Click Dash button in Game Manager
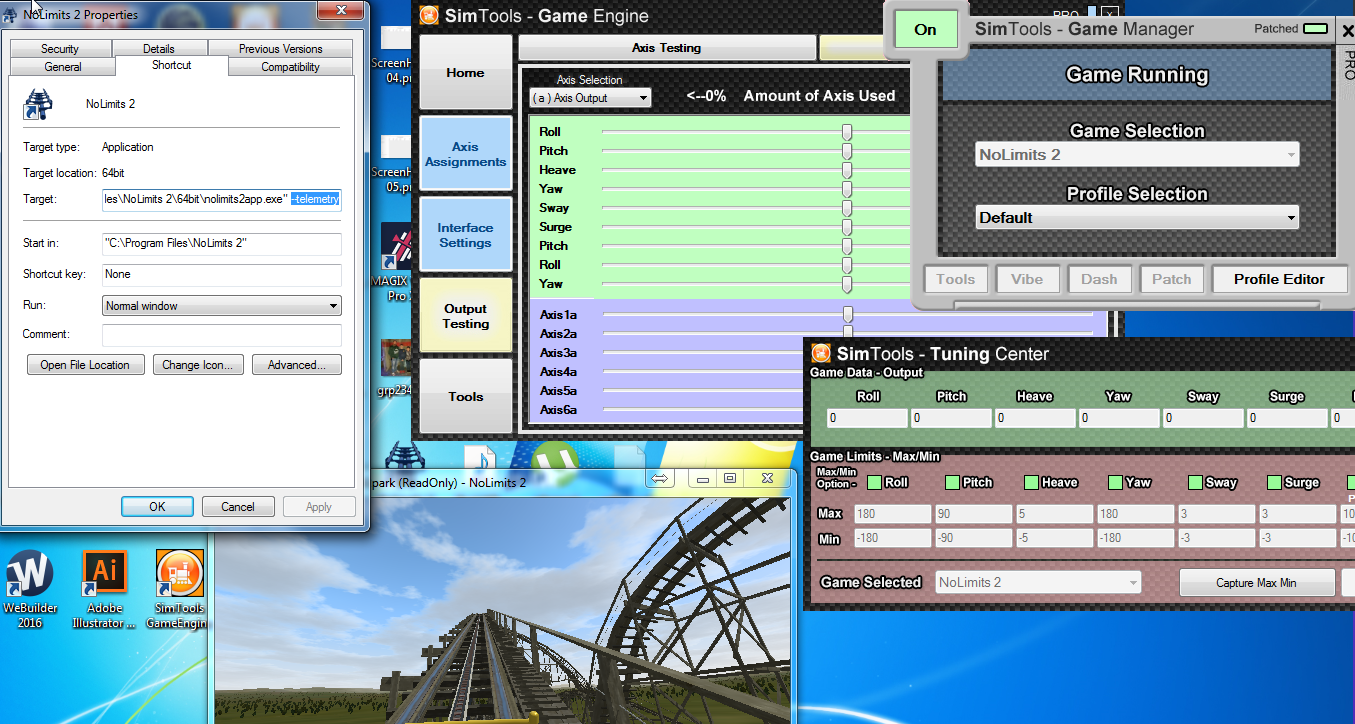This screenshot has width=1355, height=724. click(1099, 279)
